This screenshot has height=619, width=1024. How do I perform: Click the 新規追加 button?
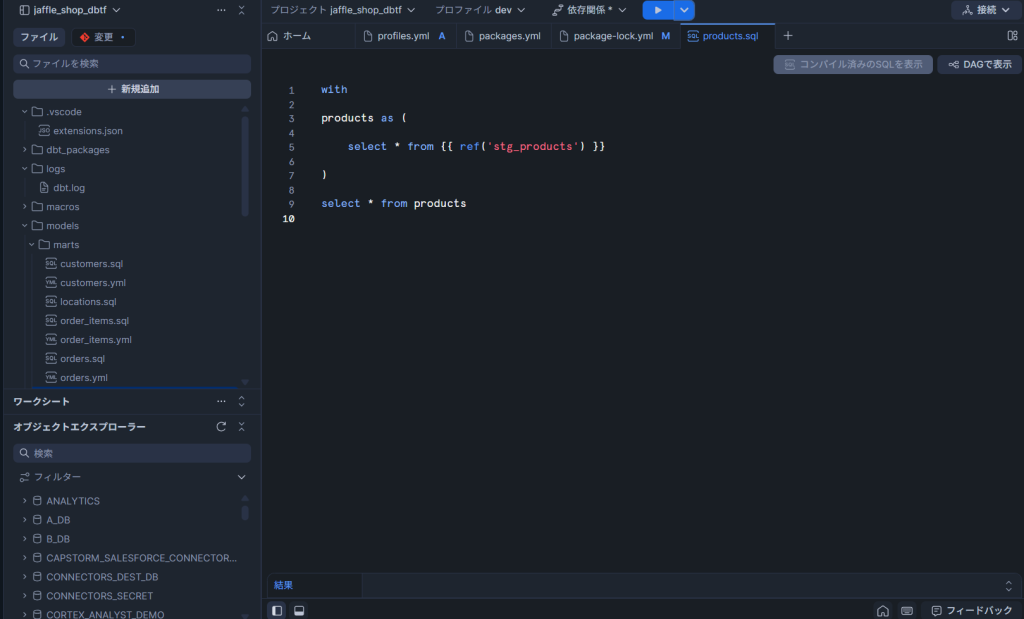132,89
